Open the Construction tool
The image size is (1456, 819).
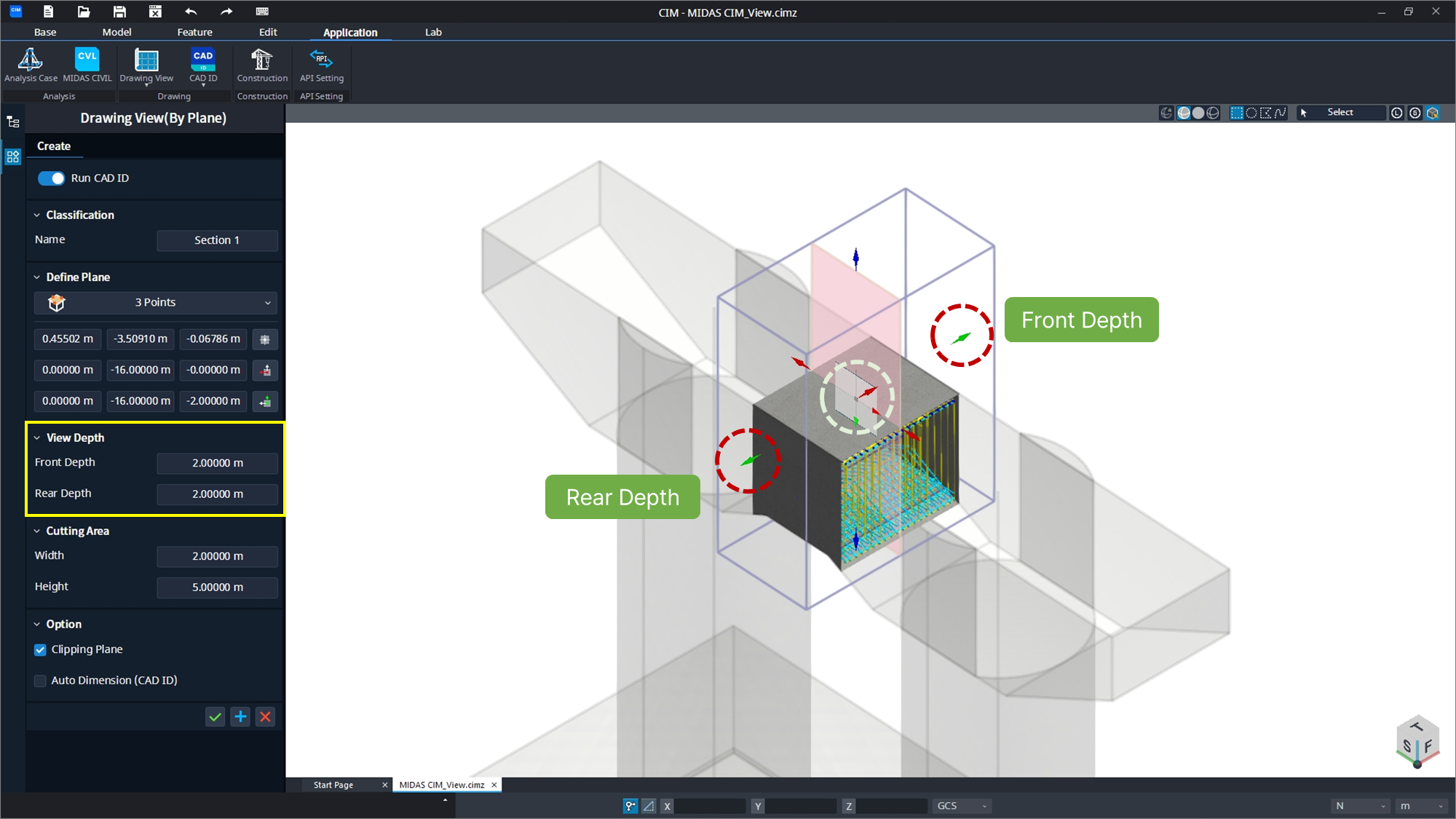point(262,66)
